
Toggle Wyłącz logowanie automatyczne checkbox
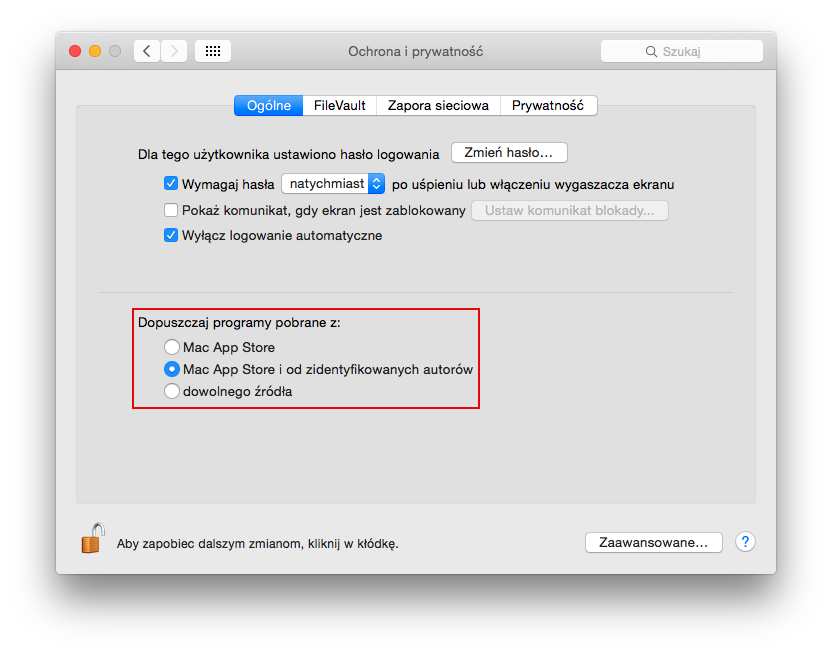171,235
